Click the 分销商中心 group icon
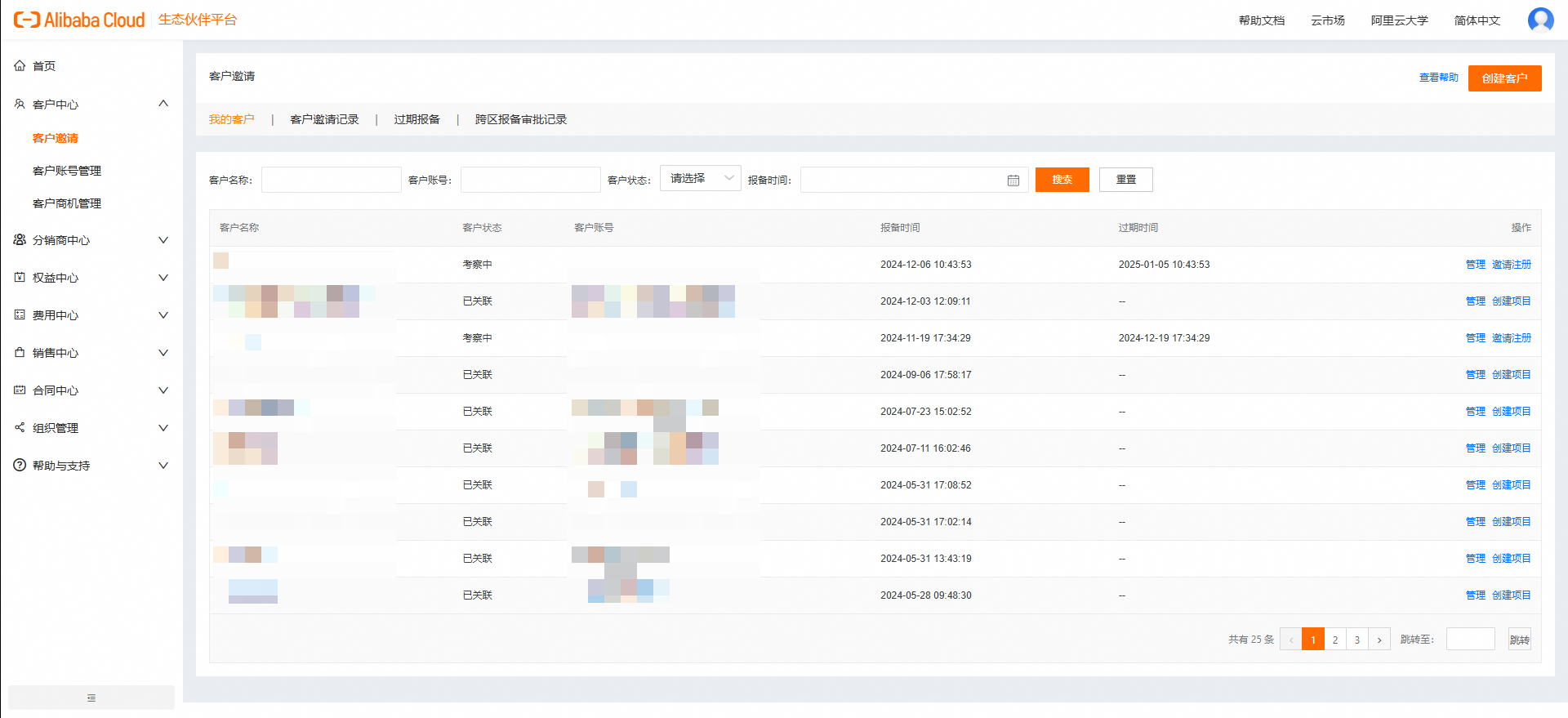Image resolution: width=1568 pixels, height=718 pixels. [x=20, y=239]
